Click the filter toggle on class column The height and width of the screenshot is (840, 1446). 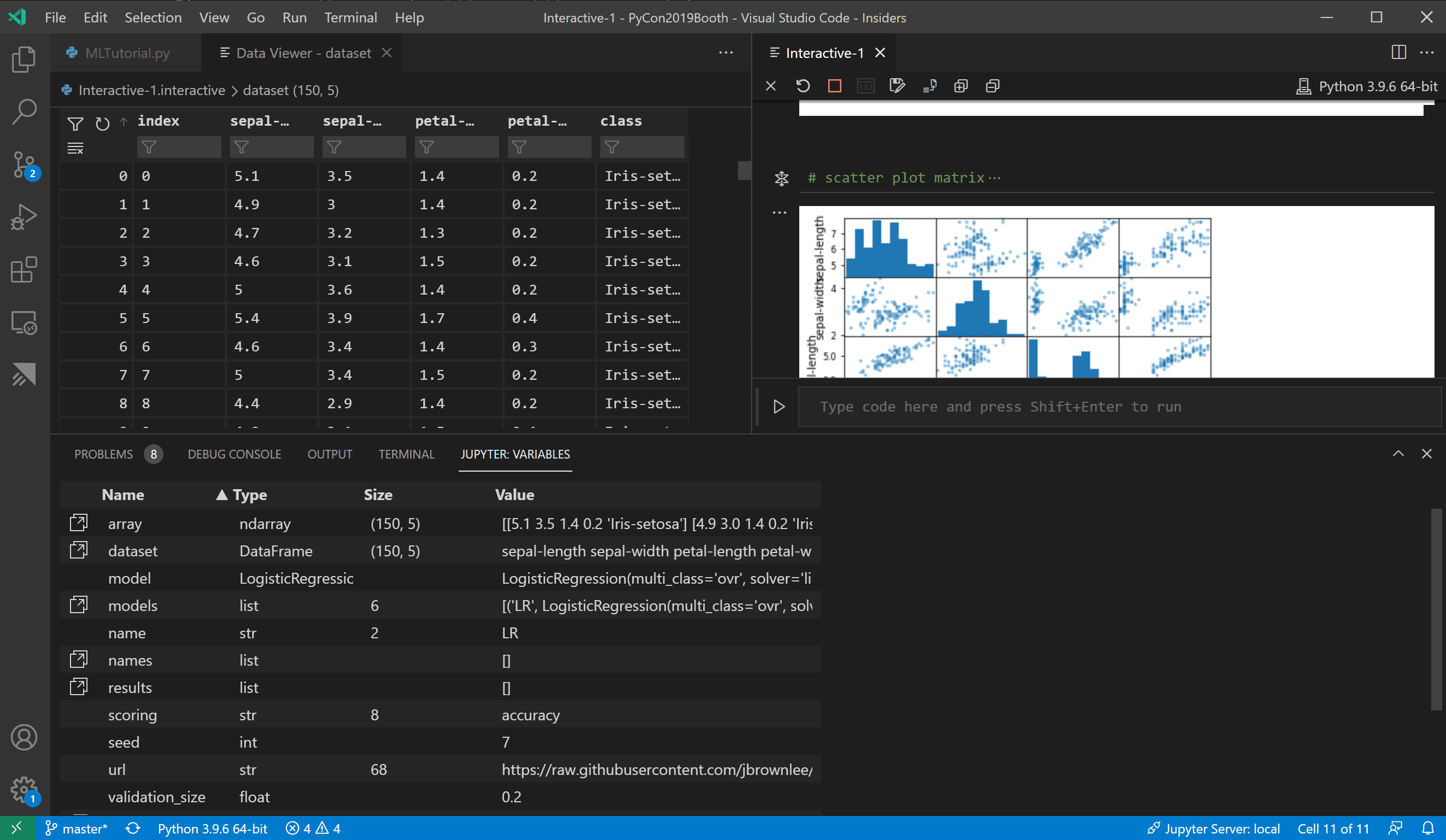(x=612, y=146)
